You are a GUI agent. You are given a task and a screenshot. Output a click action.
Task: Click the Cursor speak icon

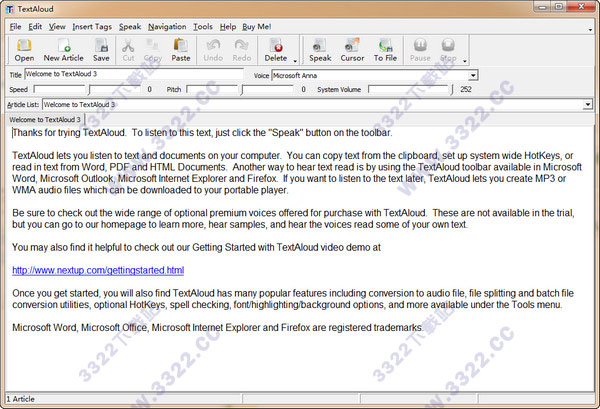[x=352, y=51]
